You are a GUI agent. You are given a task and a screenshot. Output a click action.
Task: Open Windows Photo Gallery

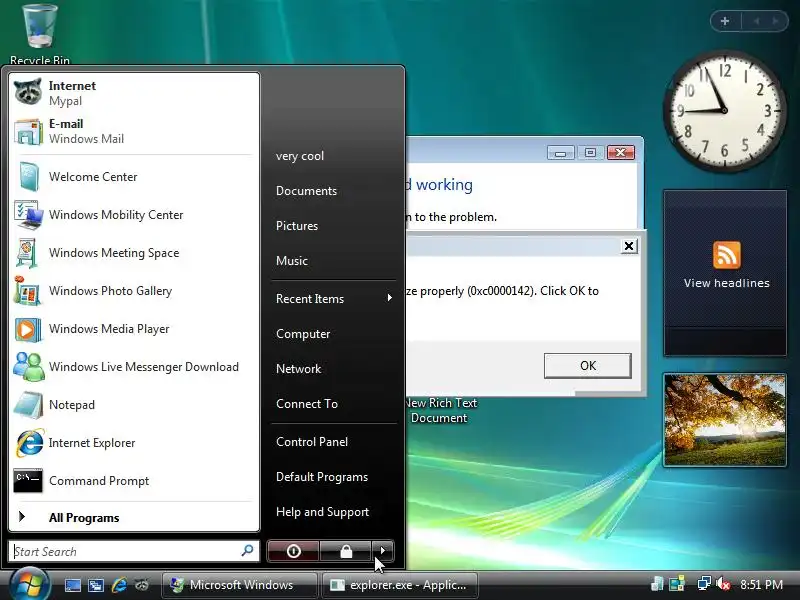click(134, 291)
